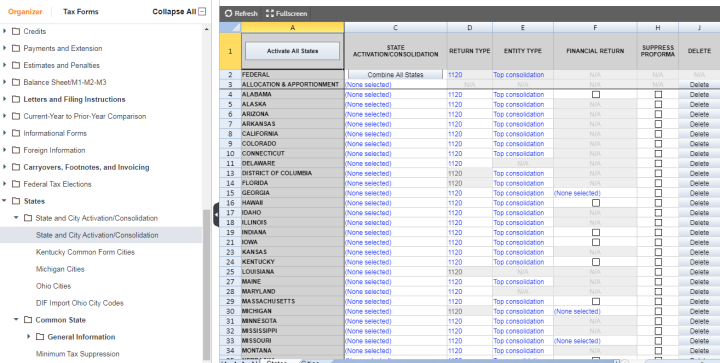
Task: Click the Refresh icon in the toolbar
Action: [x=228, y=13]
